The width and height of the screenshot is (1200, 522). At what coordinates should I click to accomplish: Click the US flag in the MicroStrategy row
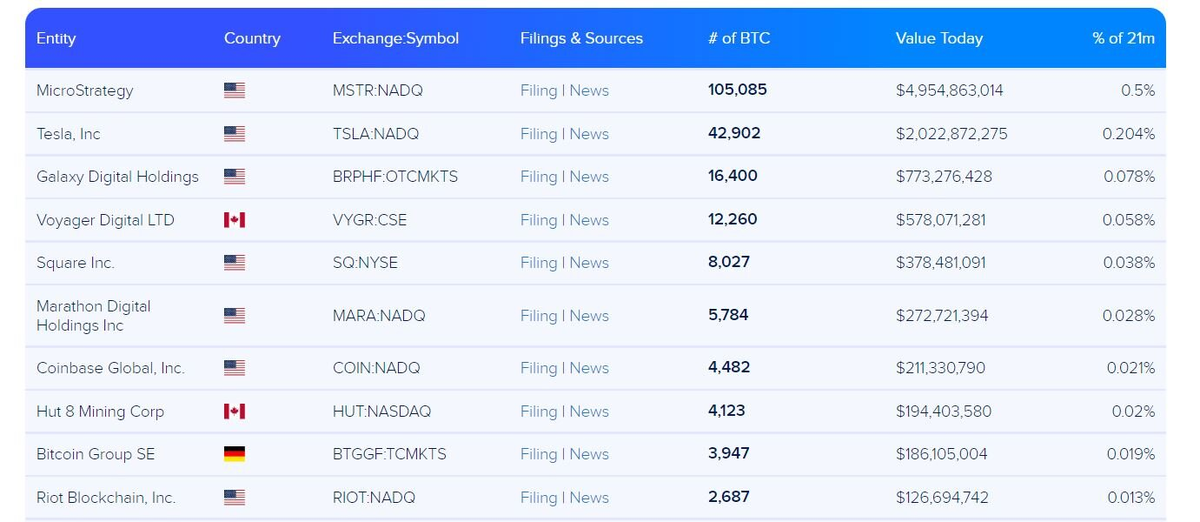tap(234, 90)
